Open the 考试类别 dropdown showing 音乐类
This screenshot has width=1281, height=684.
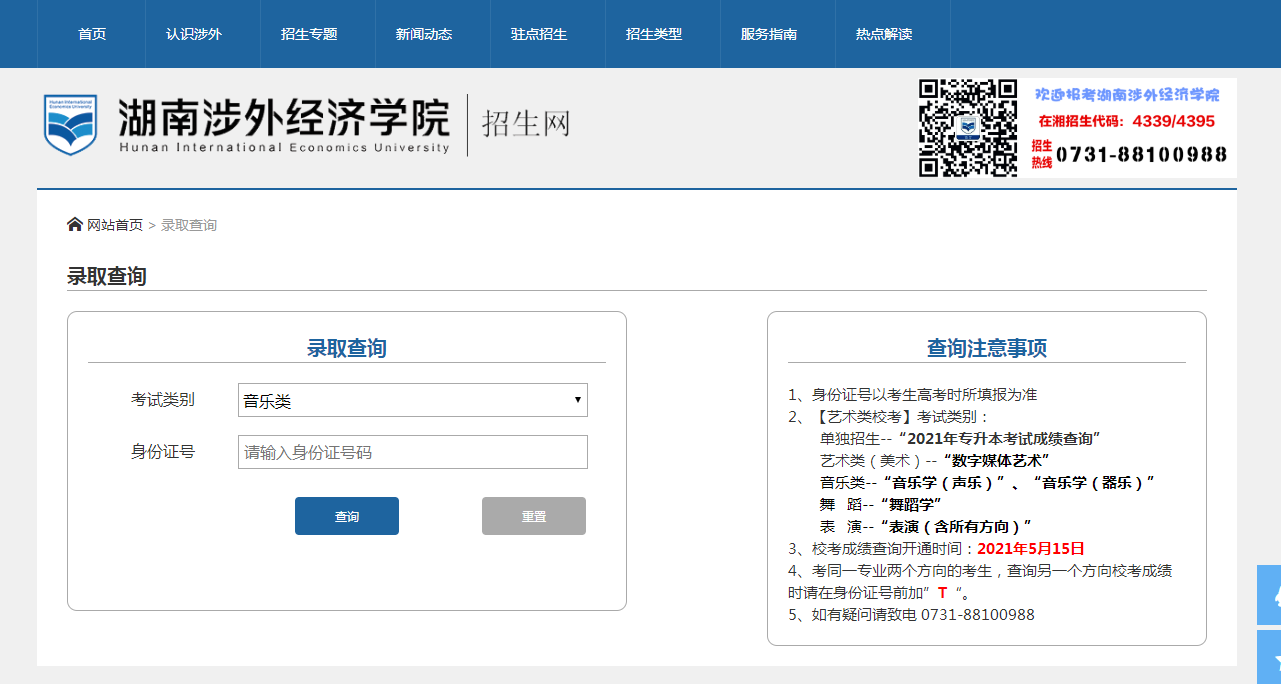(x=412, y=399)
